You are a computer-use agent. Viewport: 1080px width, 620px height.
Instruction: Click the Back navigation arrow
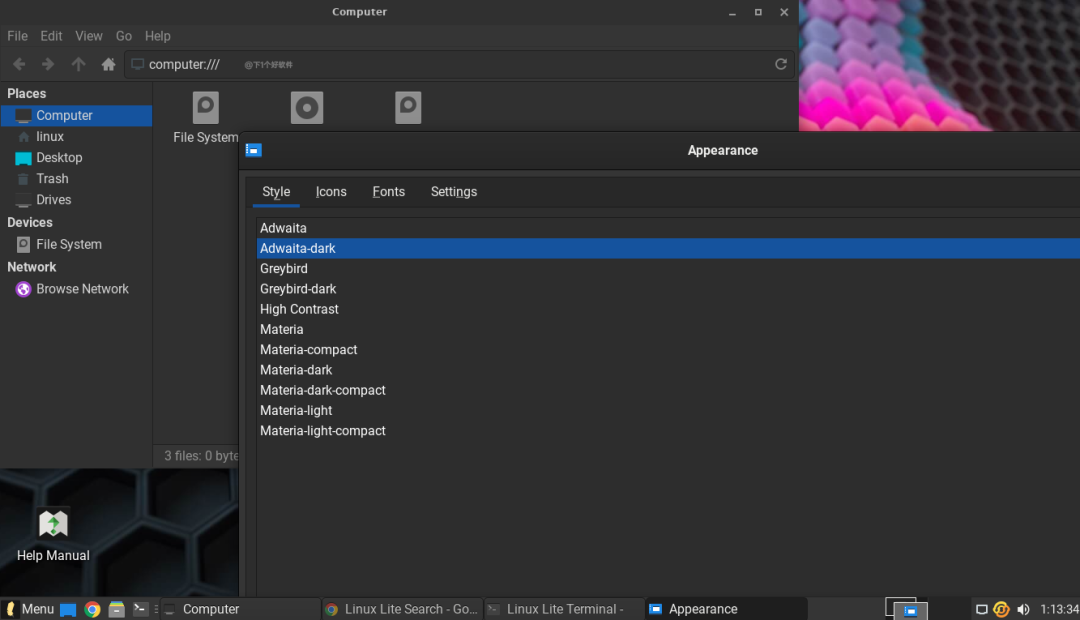18,63
